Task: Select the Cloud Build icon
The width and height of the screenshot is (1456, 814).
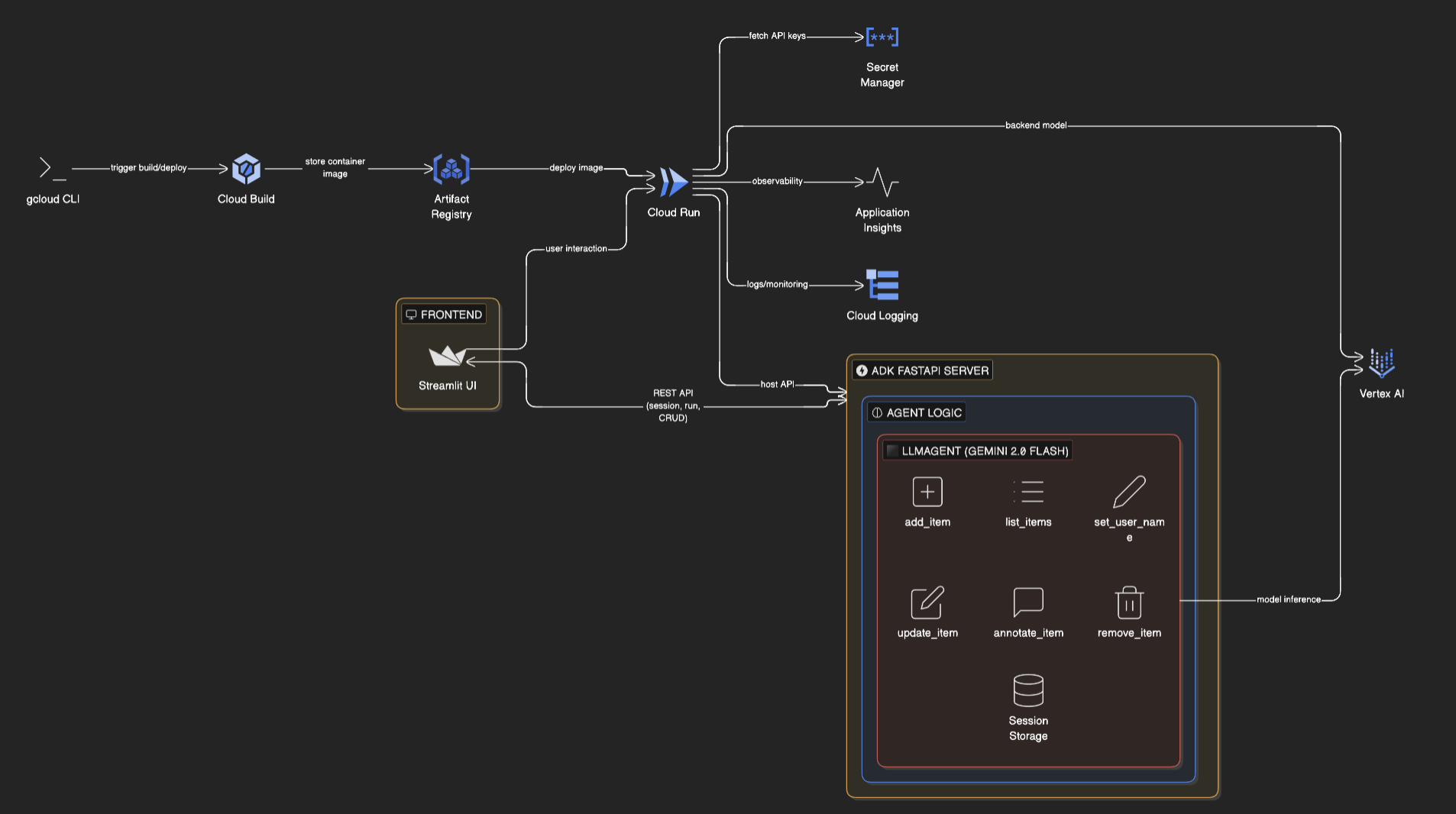Action: pos(245,169)
